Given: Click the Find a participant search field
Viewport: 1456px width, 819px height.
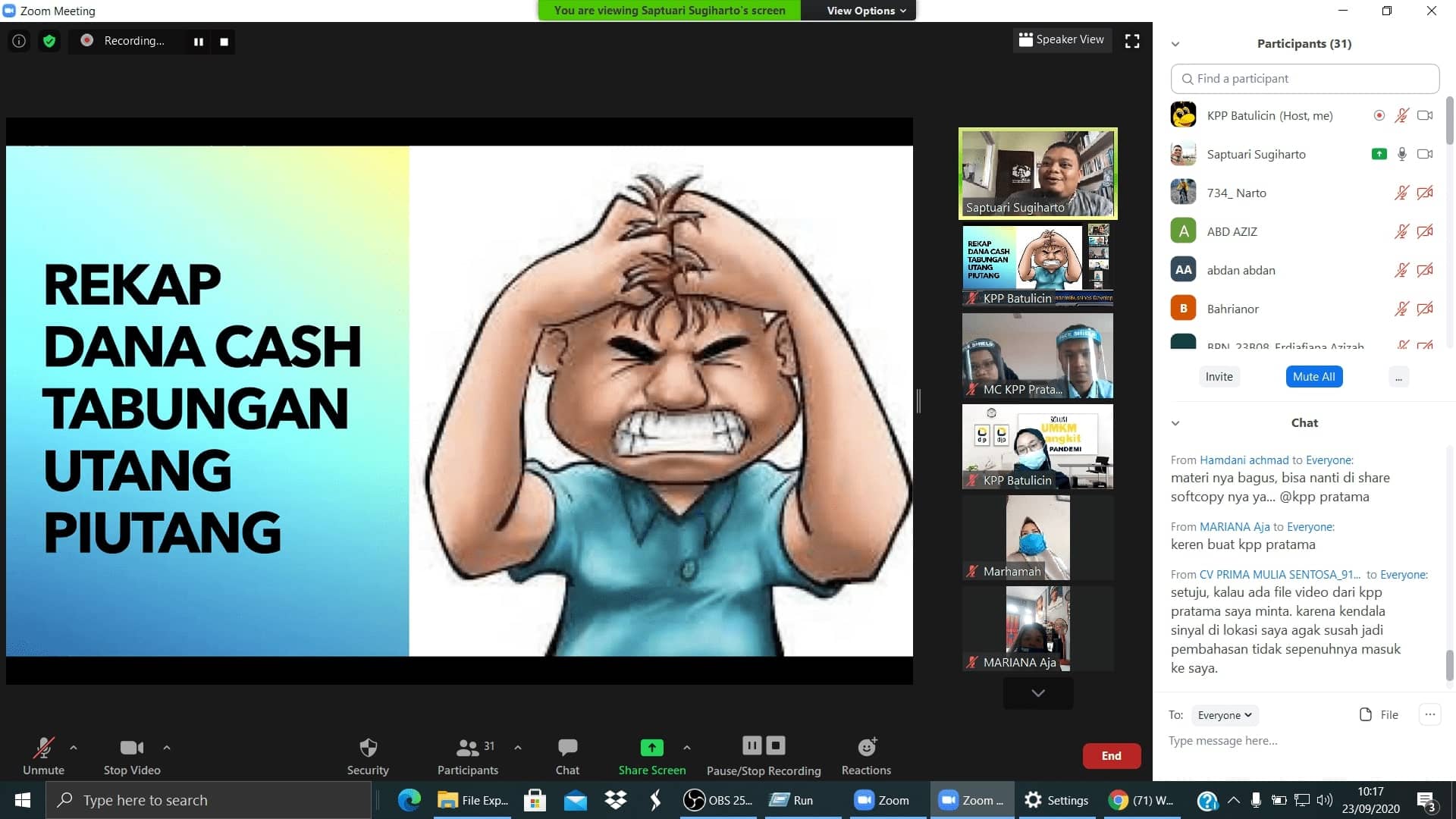Looking at the screenshot, I should pyautogui.click(x=1304, y=79).
